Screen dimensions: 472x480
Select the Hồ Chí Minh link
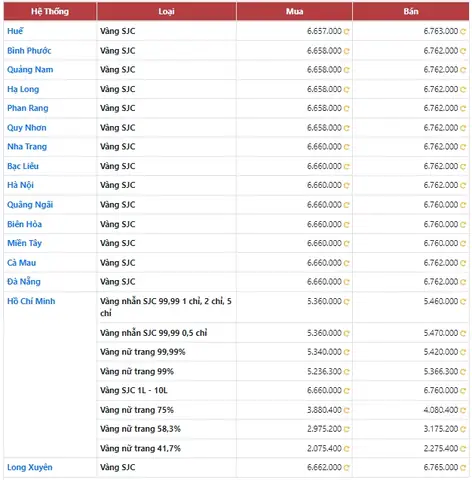pos(31,301)
